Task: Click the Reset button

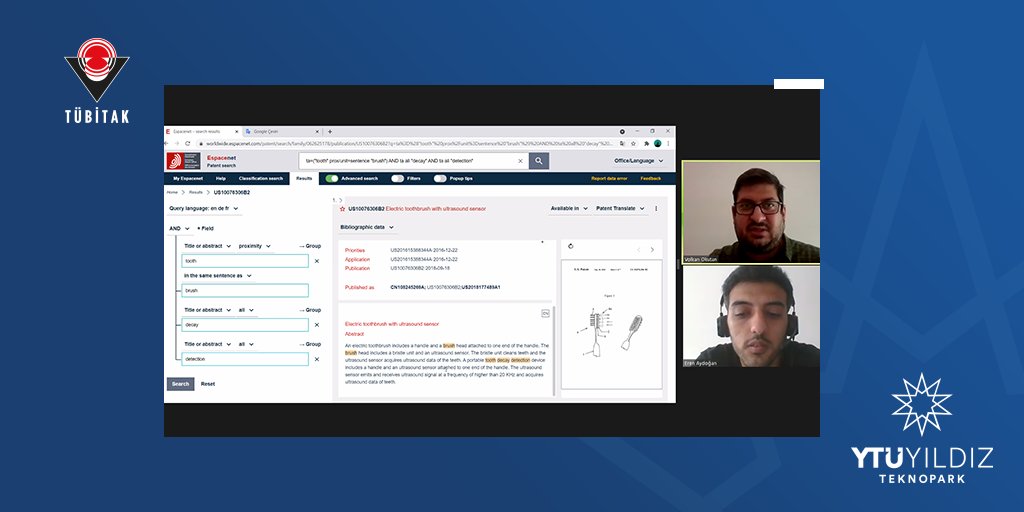Action: click(208, 384)
